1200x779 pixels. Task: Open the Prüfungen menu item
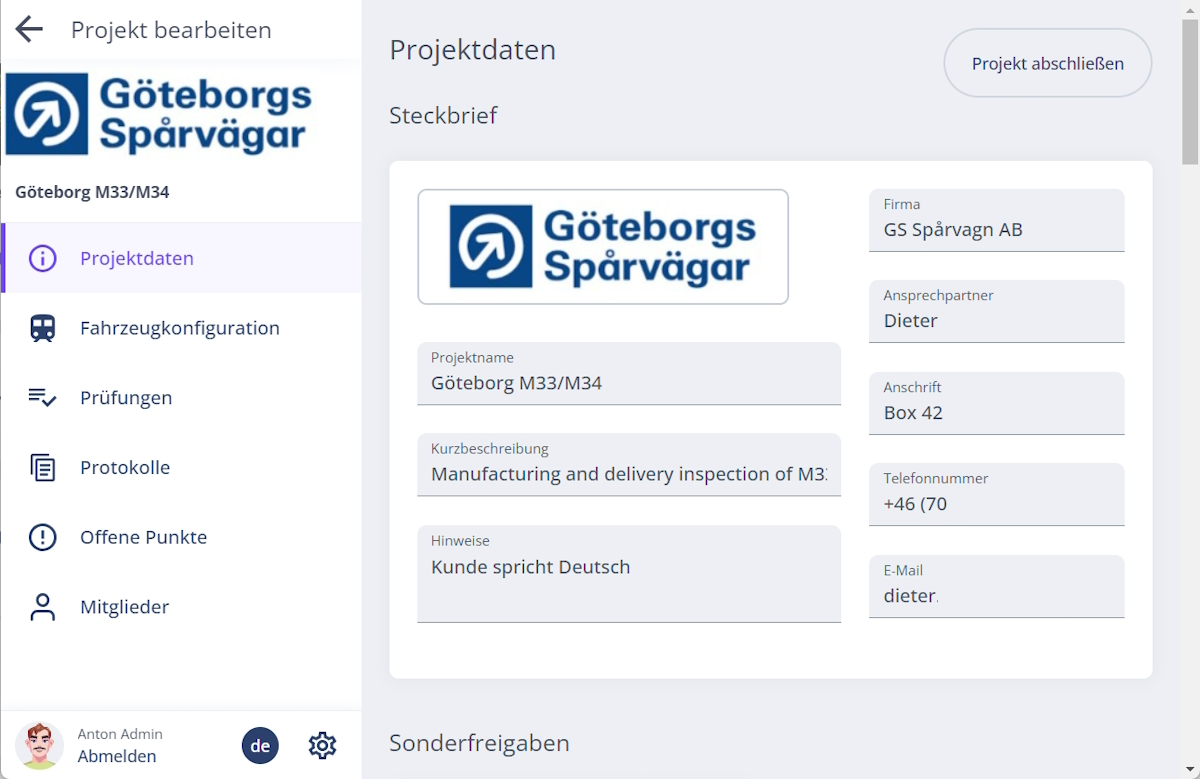pyautogui.click(x=126, y=398)
